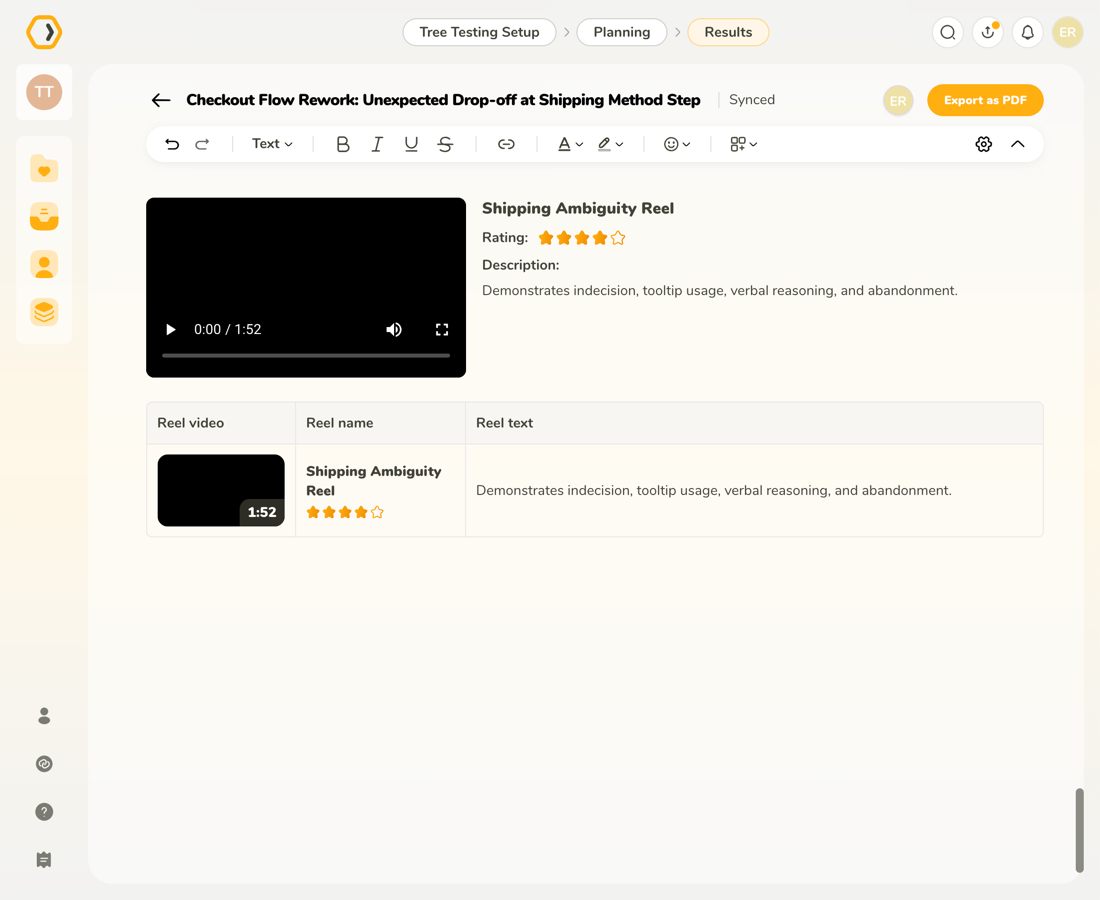
Task: Open the stacked layers sidebar icon
Action: point(44,312)
